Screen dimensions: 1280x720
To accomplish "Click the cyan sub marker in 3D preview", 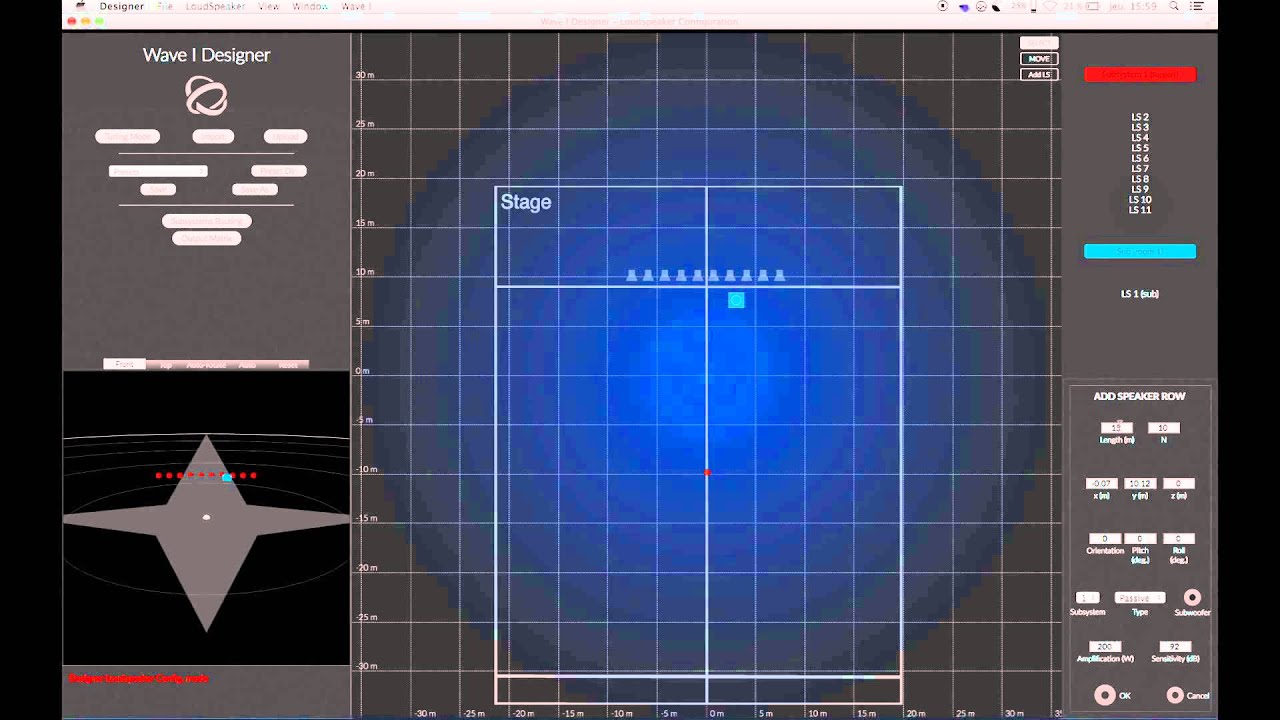I will (227, 478).
